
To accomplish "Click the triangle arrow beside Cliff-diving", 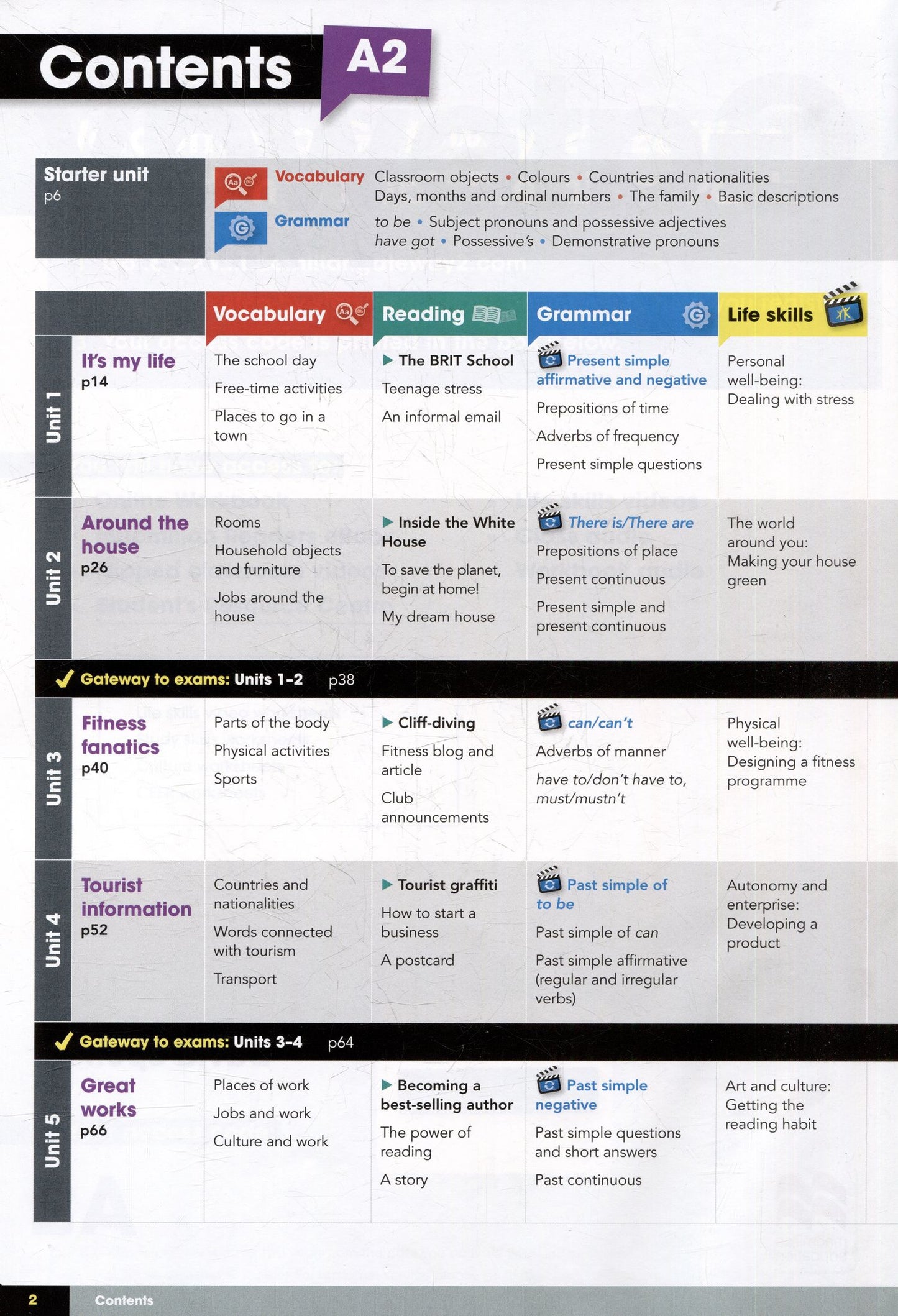I will [x=387, y=722].
